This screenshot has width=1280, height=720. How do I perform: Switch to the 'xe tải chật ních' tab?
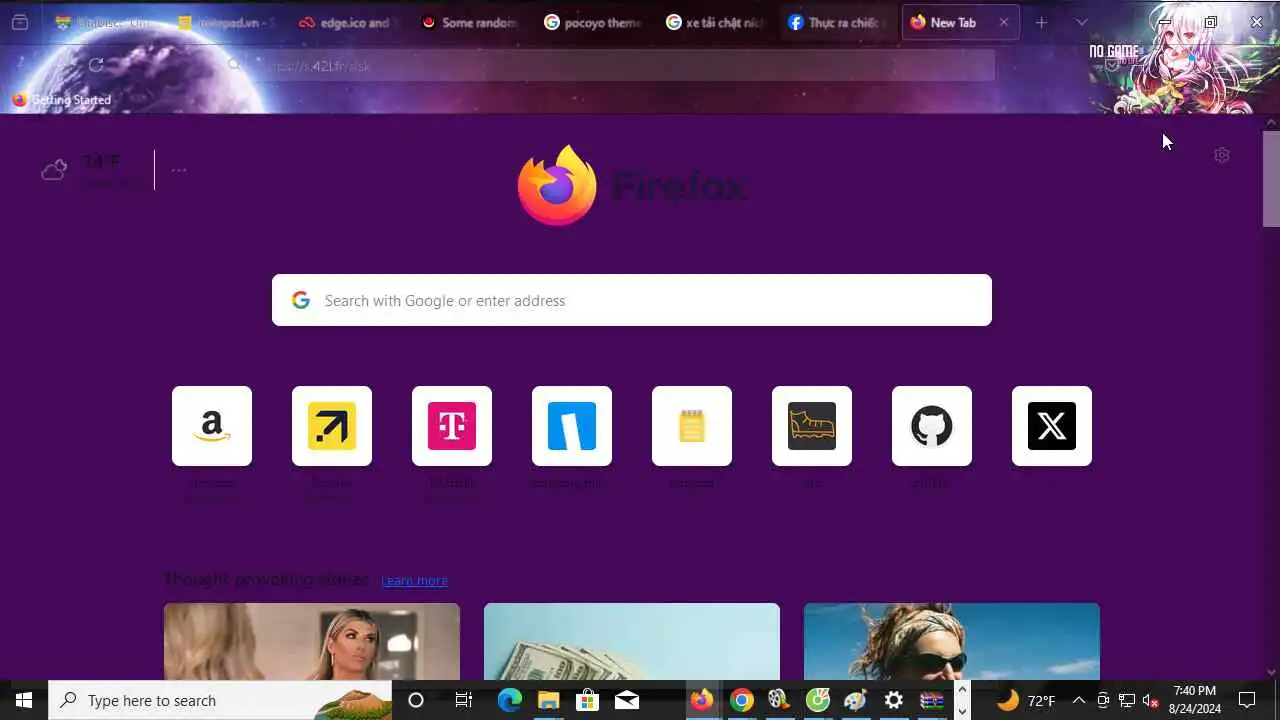tap(714, 22)
